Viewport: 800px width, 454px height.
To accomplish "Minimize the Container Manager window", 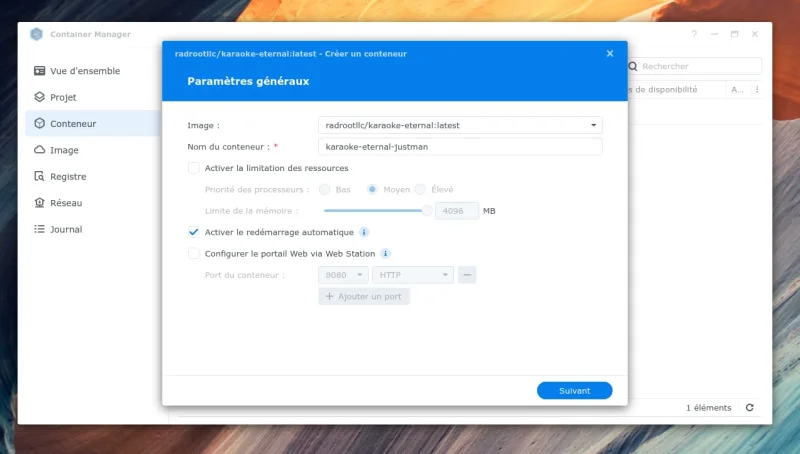I will 714,34.
